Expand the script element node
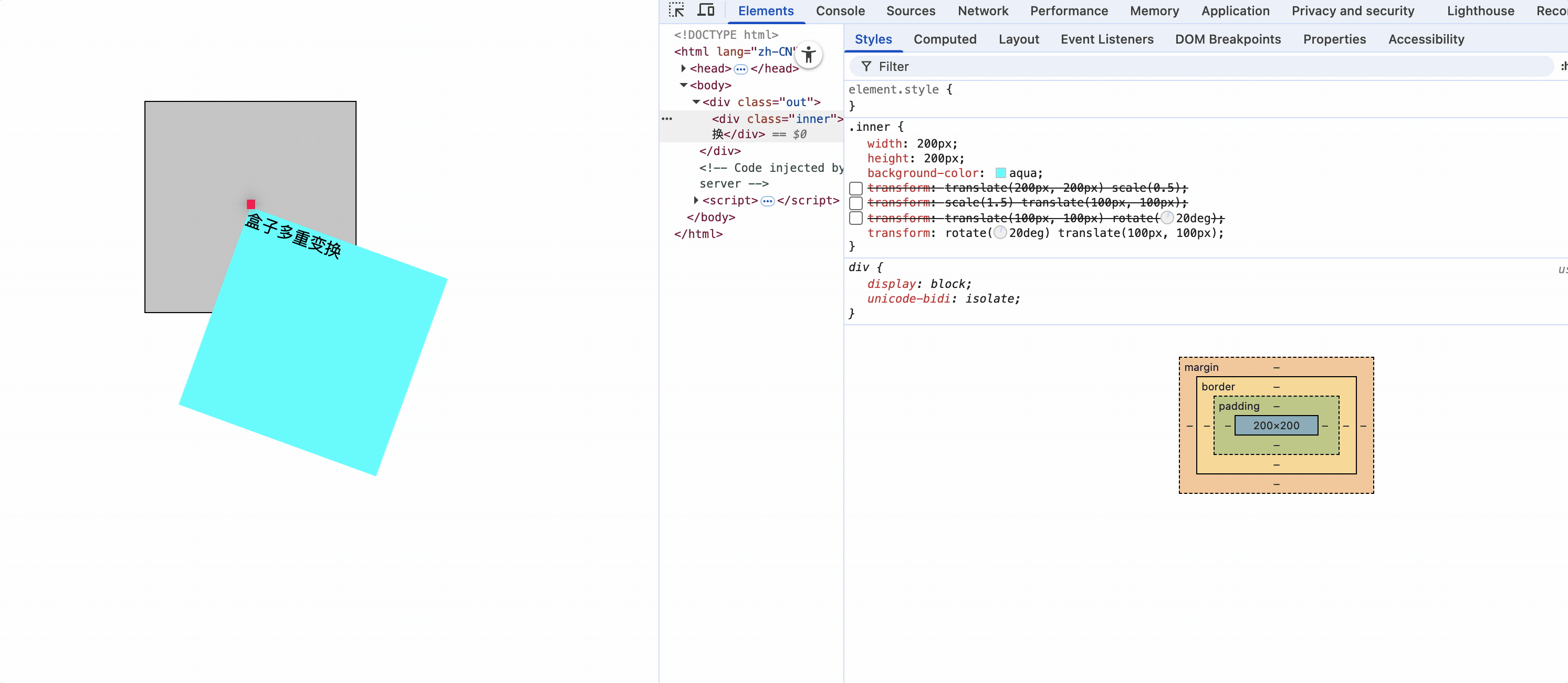This screenshot has height=683, width=1568. point(696,200)
